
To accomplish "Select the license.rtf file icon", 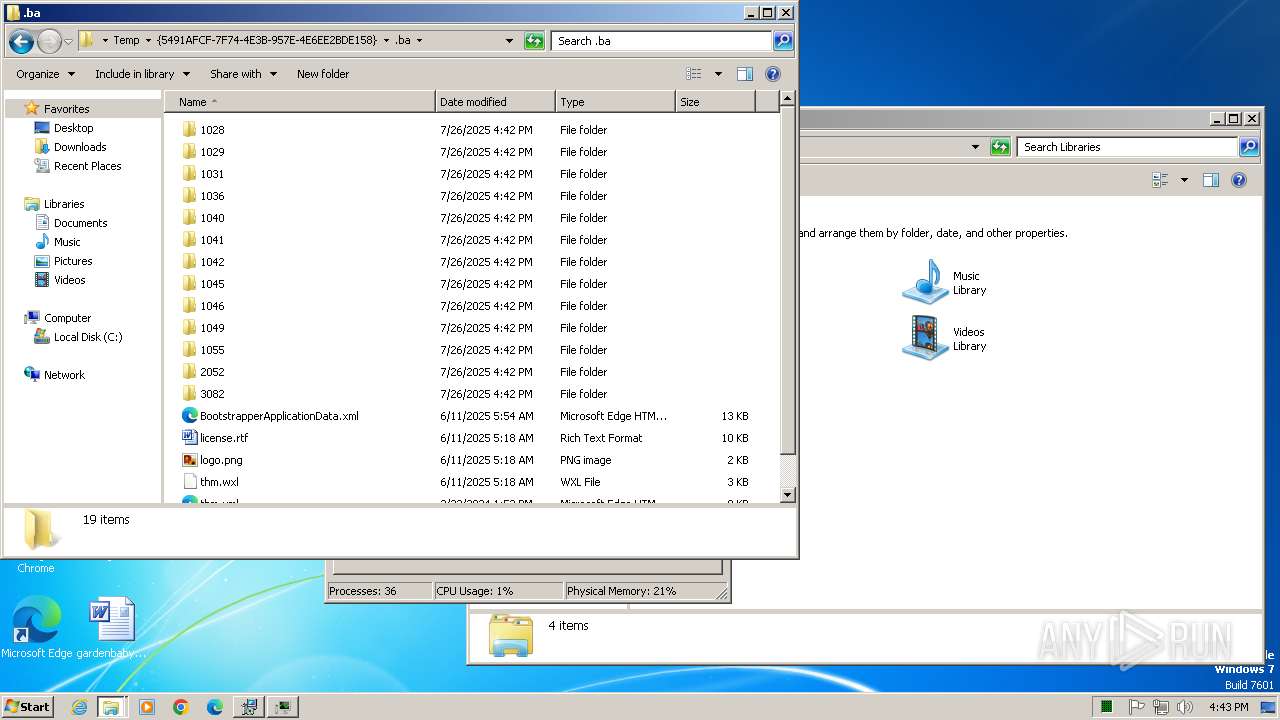I will (x=190, y=438).
